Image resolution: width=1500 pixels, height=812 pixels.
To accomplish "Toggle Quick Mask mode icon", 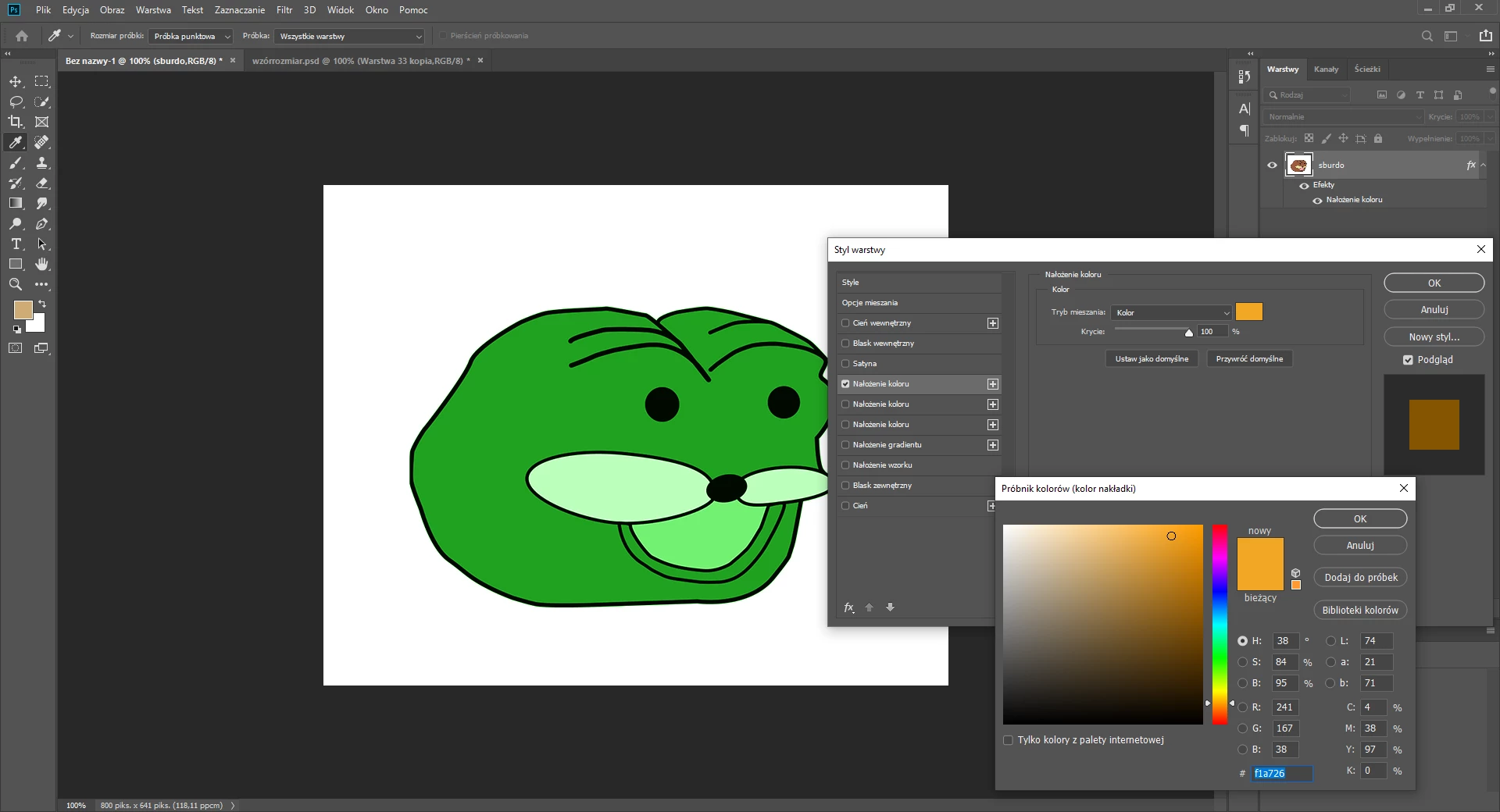I will (16, 348).
